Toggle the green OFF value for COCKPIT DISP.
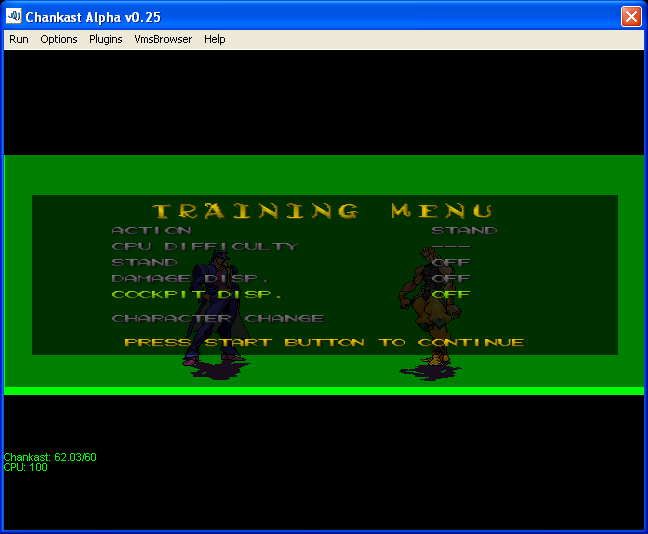The height and width of the screenshot is (534, 648). (451, 295)
